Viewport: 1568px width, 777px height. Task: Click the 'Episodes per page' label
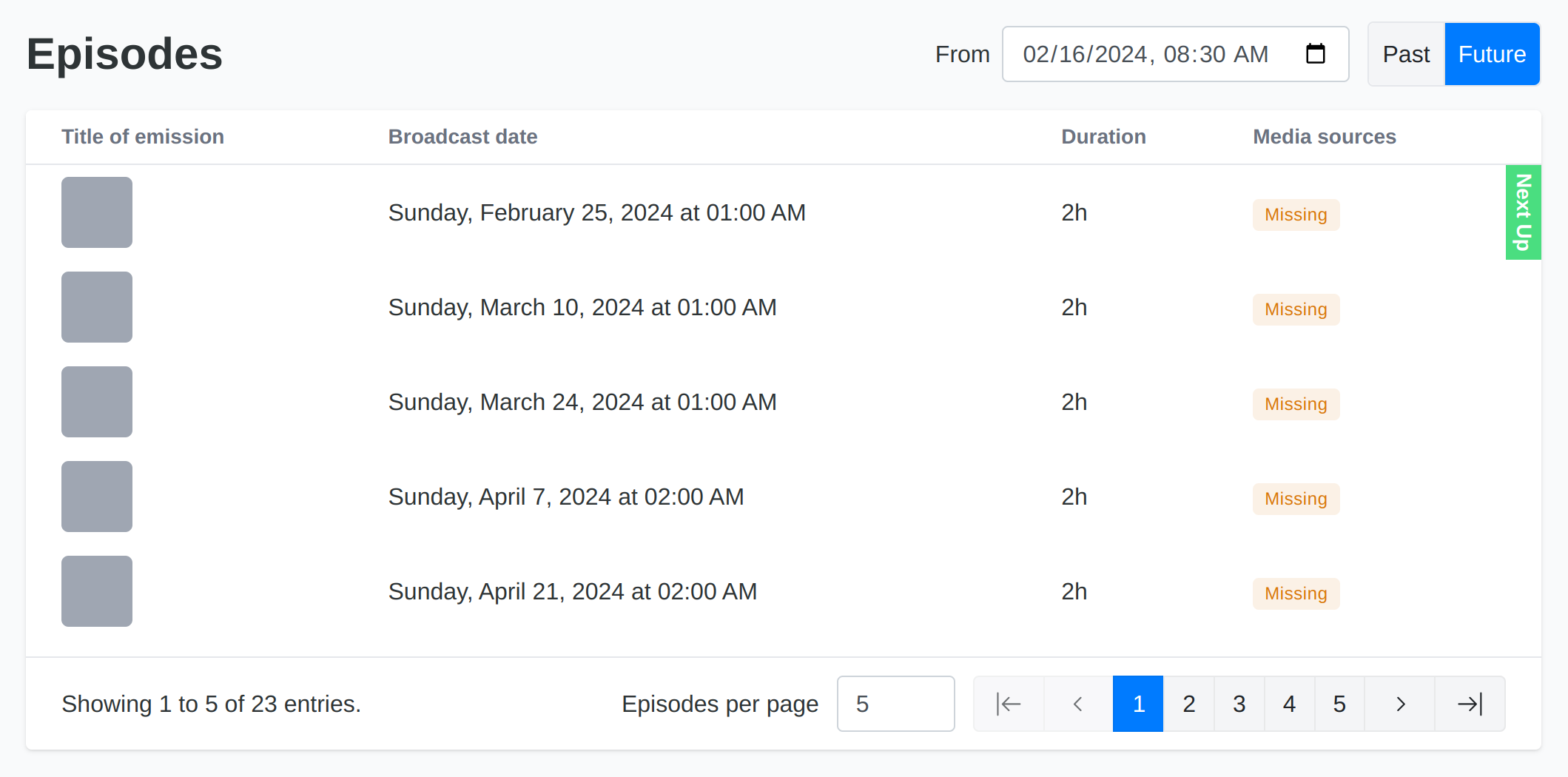(x=720, y=704)
